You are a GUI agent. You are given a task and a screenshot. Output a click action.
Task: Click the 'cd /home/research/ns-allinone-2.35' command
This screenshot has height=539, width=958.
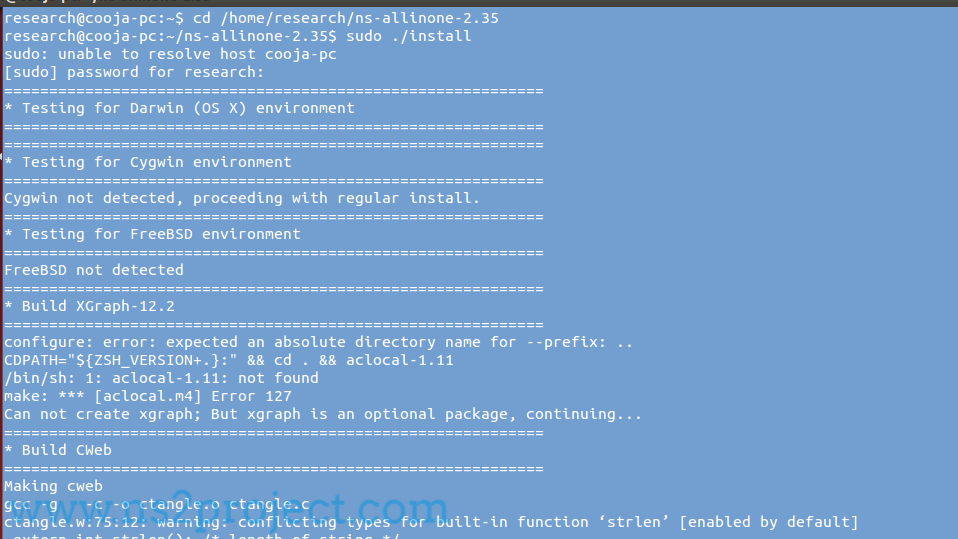point(346,18)
